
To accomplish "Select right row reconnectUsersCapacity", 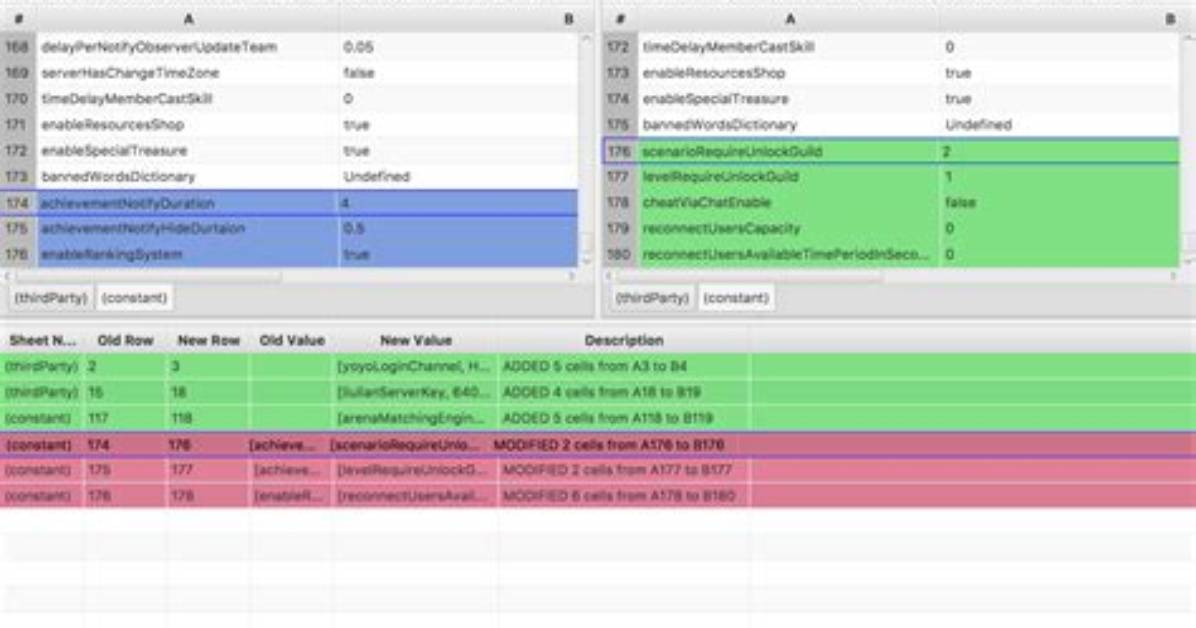I will [891, 228].
